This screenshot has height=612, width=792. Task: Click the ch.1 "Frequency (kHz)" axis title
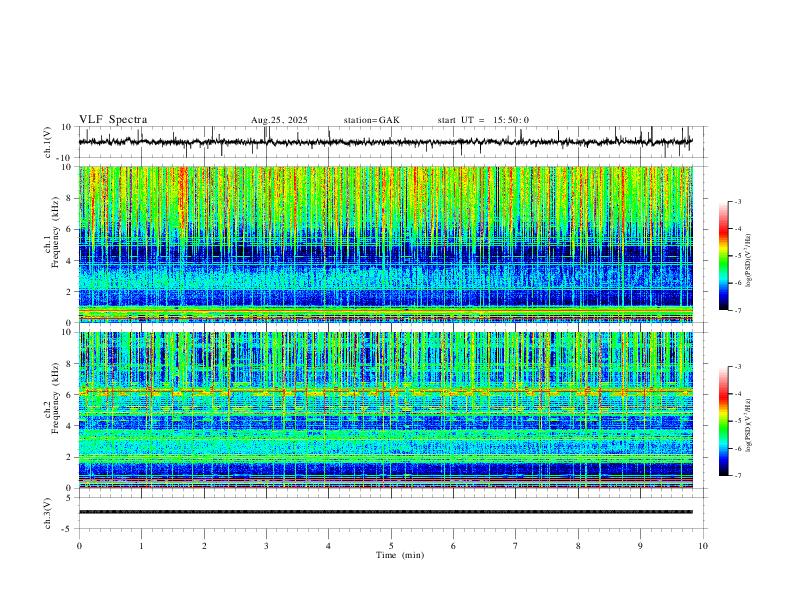[55, 230]
